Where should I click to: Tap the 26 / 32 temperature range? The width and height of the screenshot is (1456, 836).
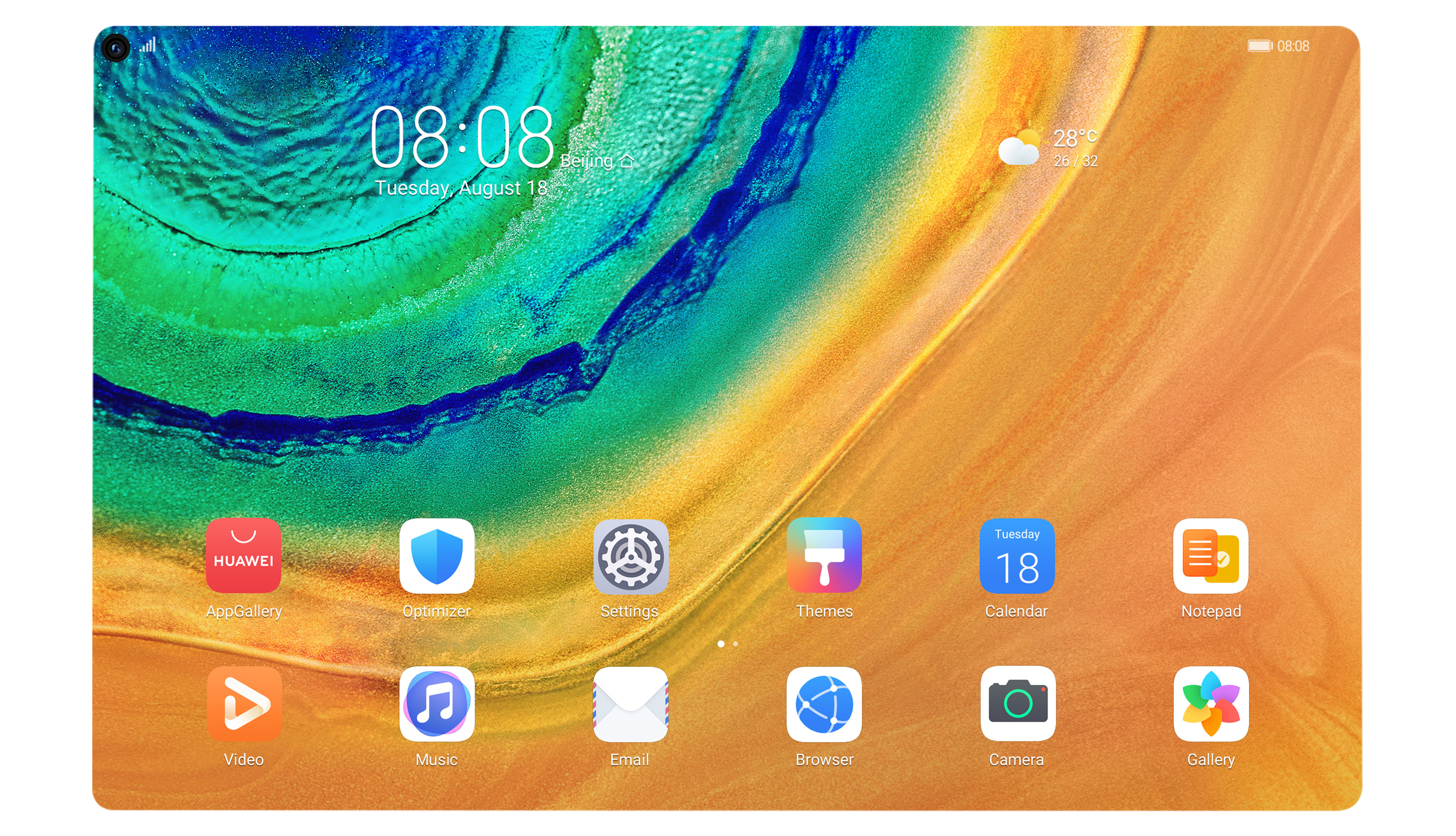(x=1075, y=161)
